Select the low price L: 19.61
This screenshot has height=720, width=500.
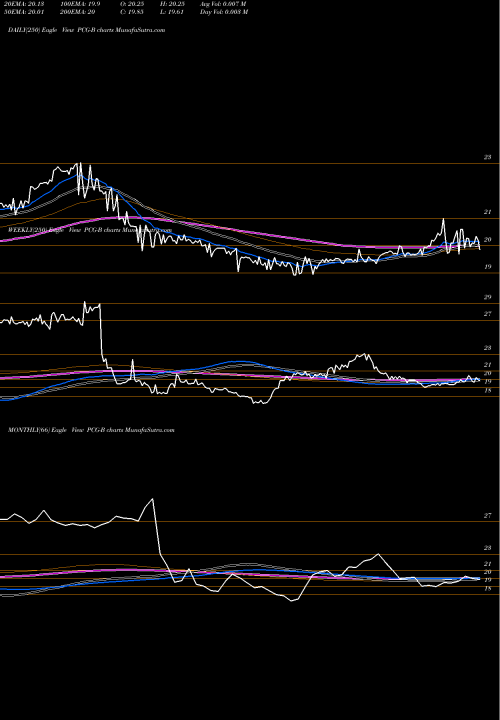(173, 12)
